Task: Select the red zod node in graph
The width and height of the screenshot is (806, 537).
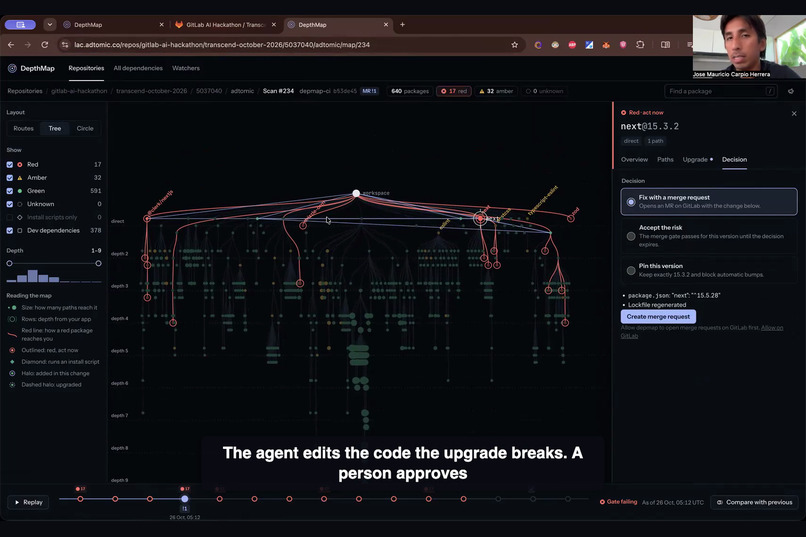Action: (x=571, y=218)
